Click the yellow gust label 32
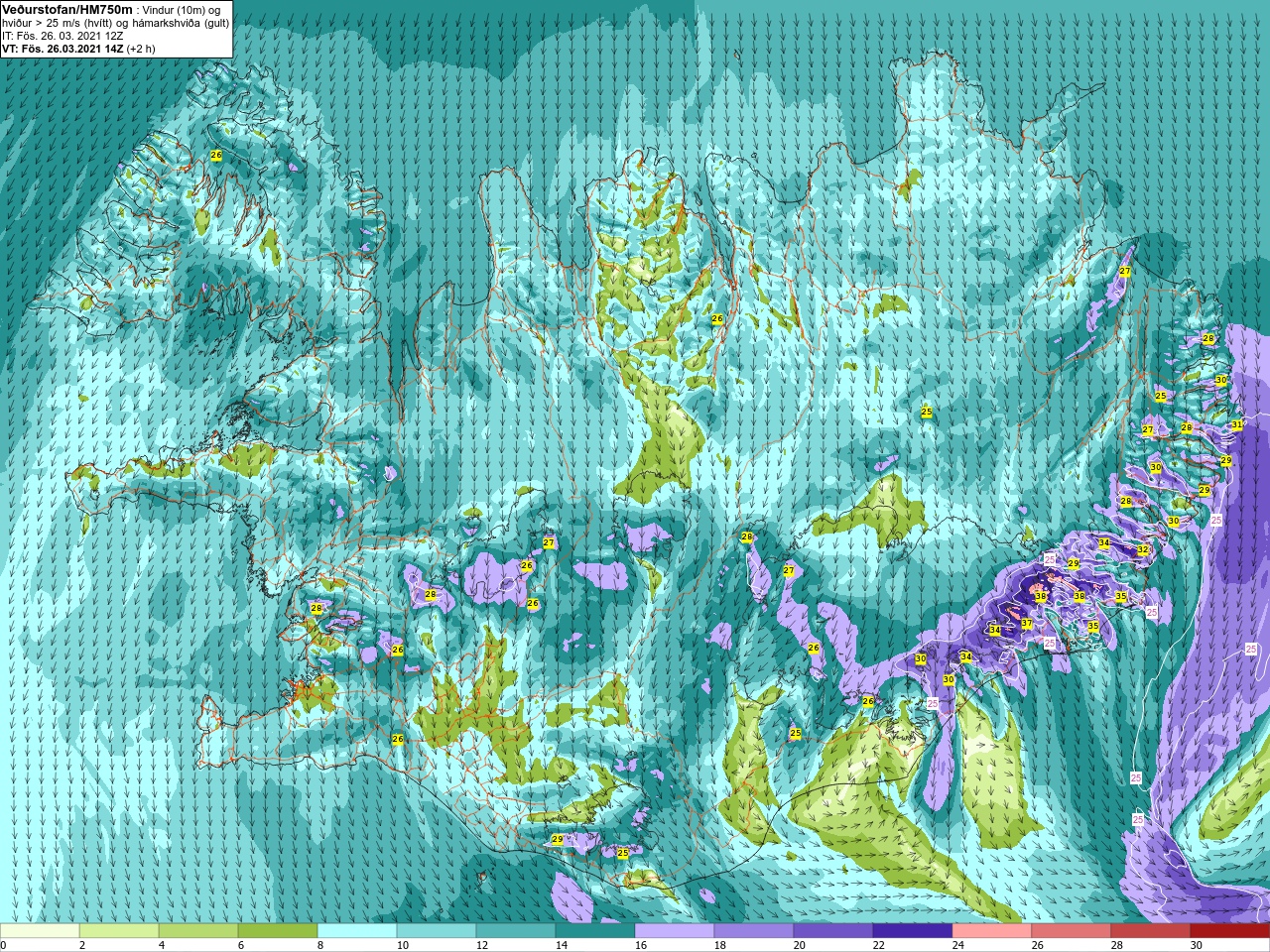 [x=1143, y=549]
